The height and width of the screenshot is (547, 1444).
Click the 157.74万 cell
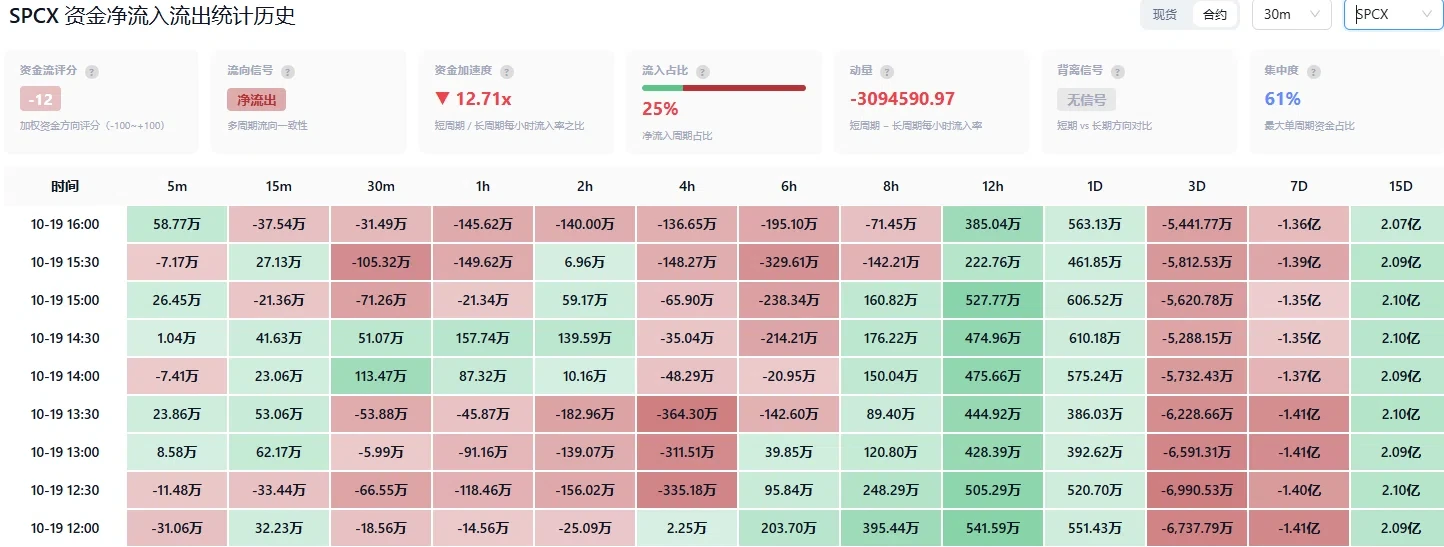tap(483, 339)
